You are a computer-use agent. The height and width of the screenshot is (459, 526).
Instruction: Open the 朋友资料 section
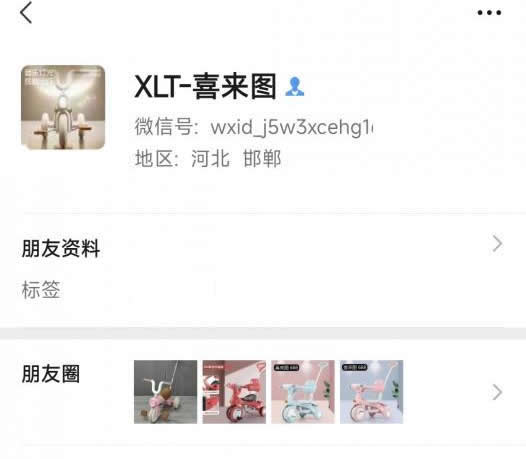click(x=263, y=248)
